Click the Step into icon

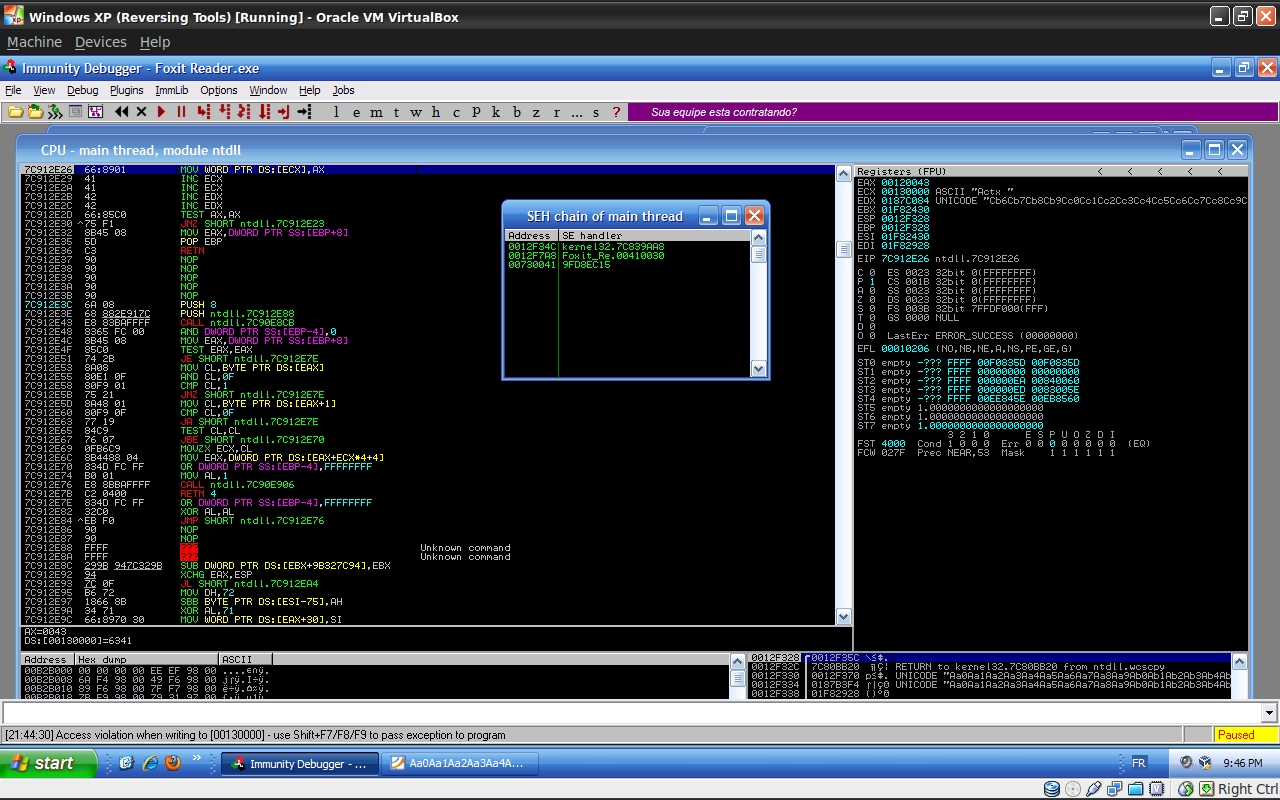coord(204,111)
